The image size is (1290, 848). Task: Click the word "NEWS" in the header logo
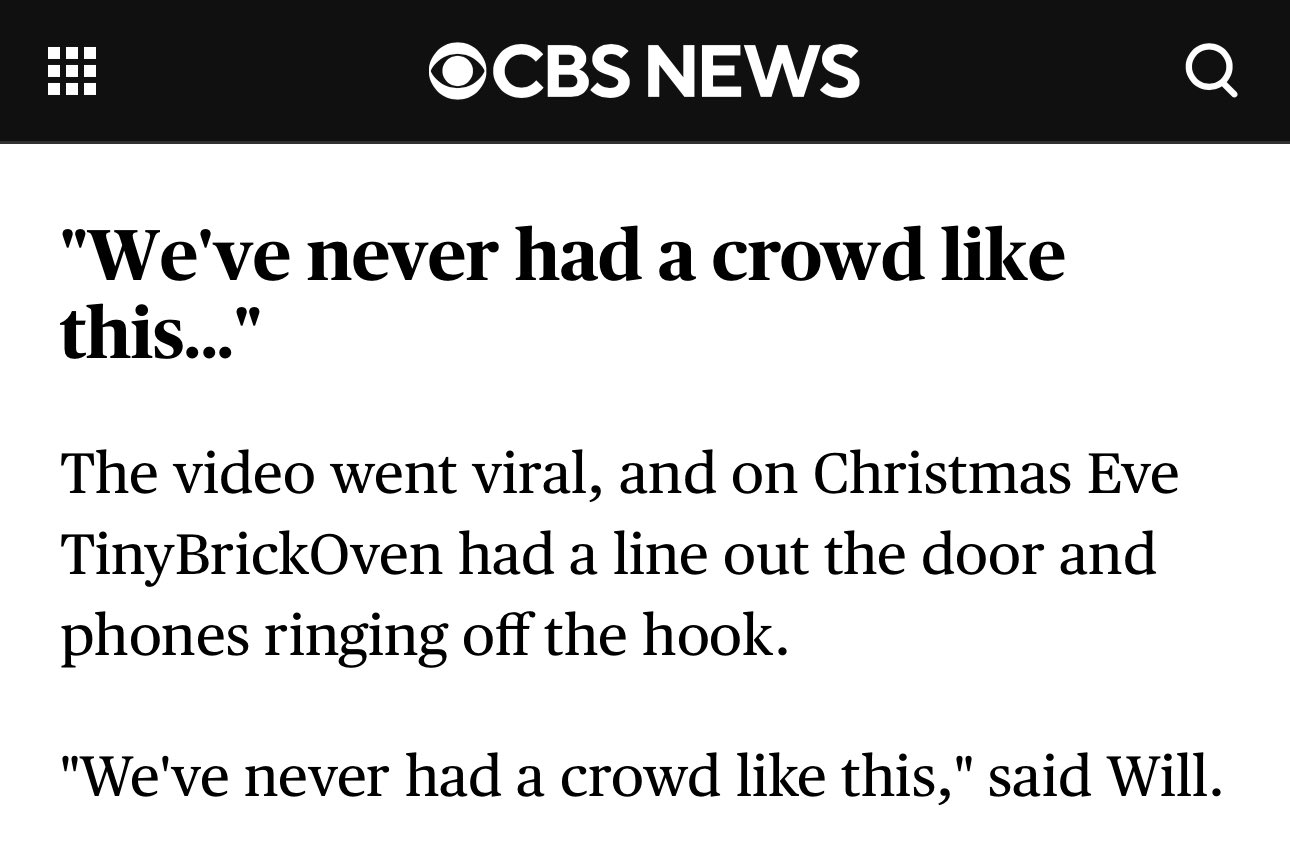pos(752,72)
